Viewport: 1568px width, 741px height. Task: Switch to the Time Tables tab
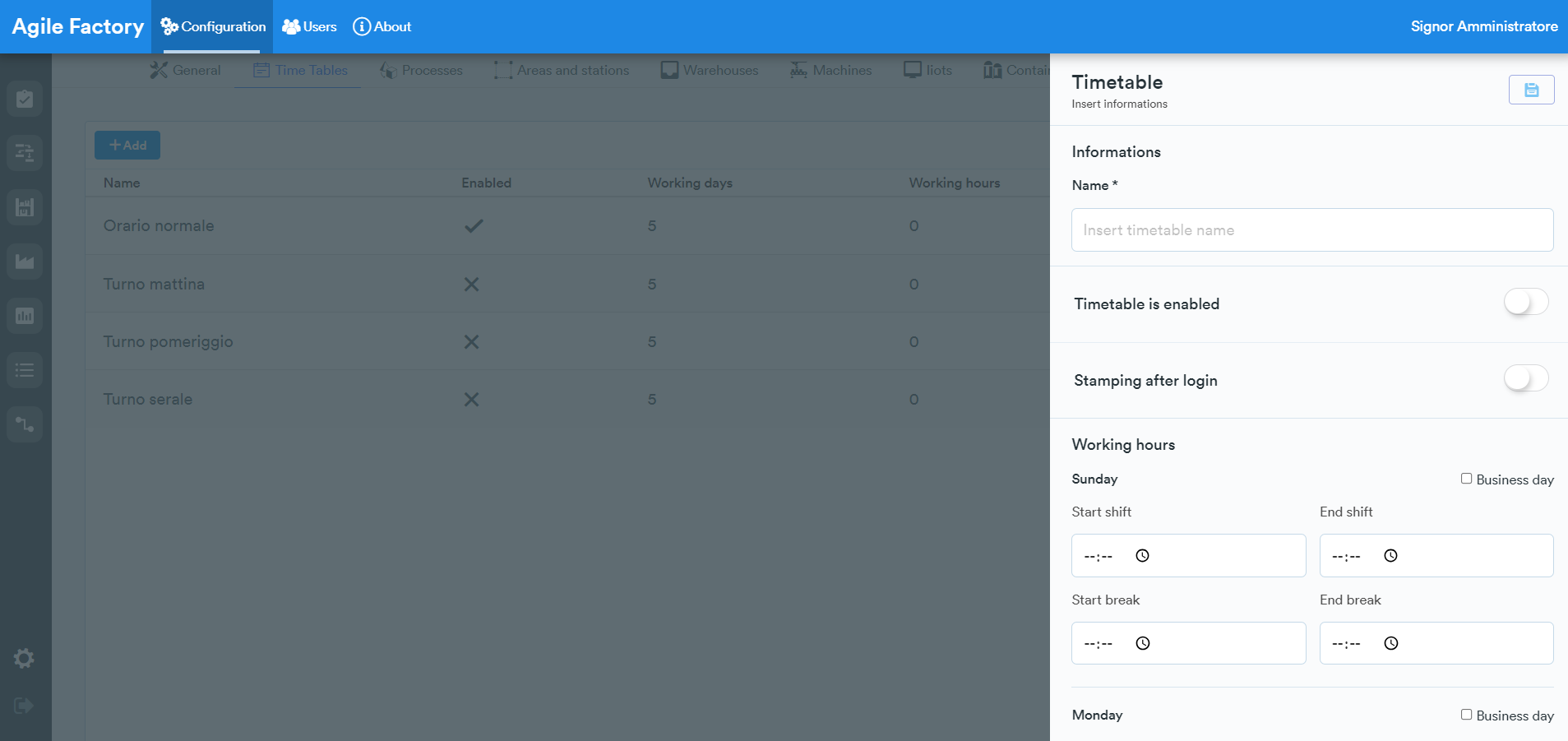[300, 71]
